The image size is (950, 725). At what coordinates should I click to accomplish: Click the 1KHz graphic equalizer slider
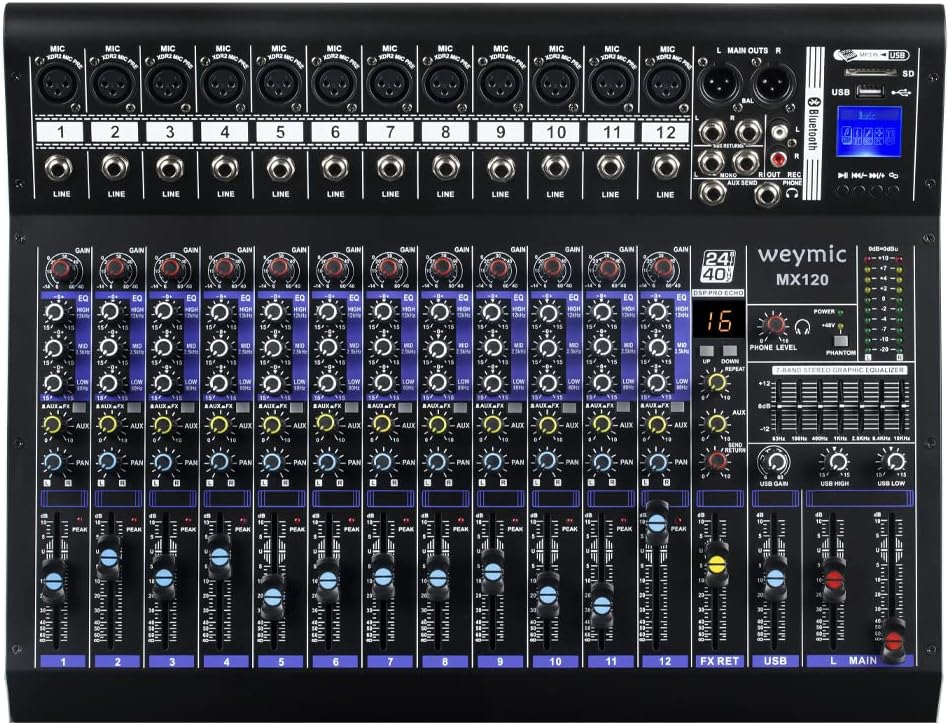pos(841,406)
